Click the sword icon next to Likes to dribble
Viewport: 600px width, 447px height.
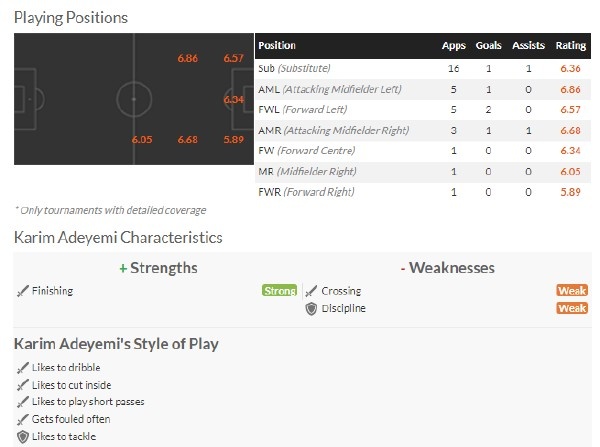23,368
